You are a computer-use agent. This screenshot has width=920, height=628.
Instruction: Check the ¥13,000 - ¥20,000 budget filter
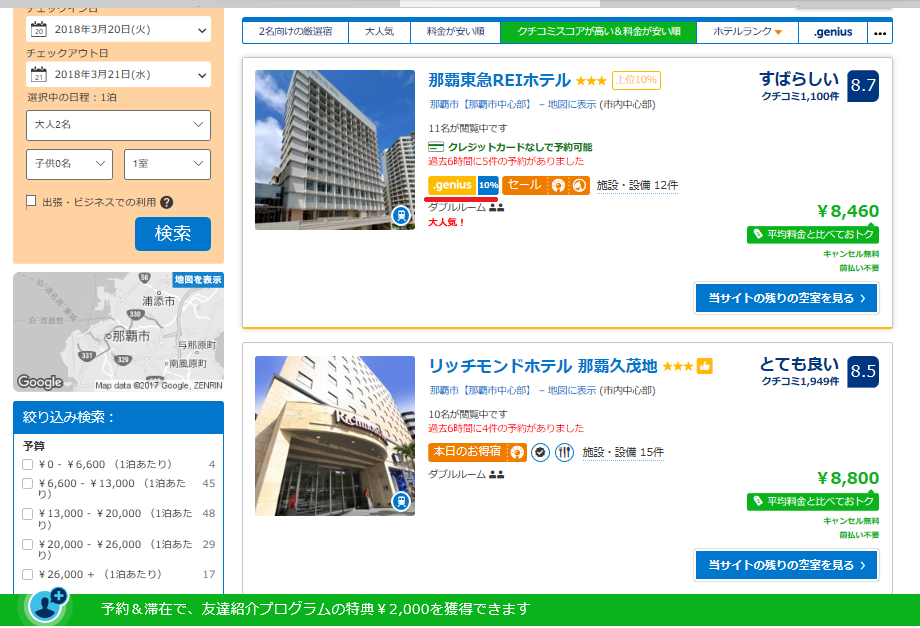click(27, 514)
